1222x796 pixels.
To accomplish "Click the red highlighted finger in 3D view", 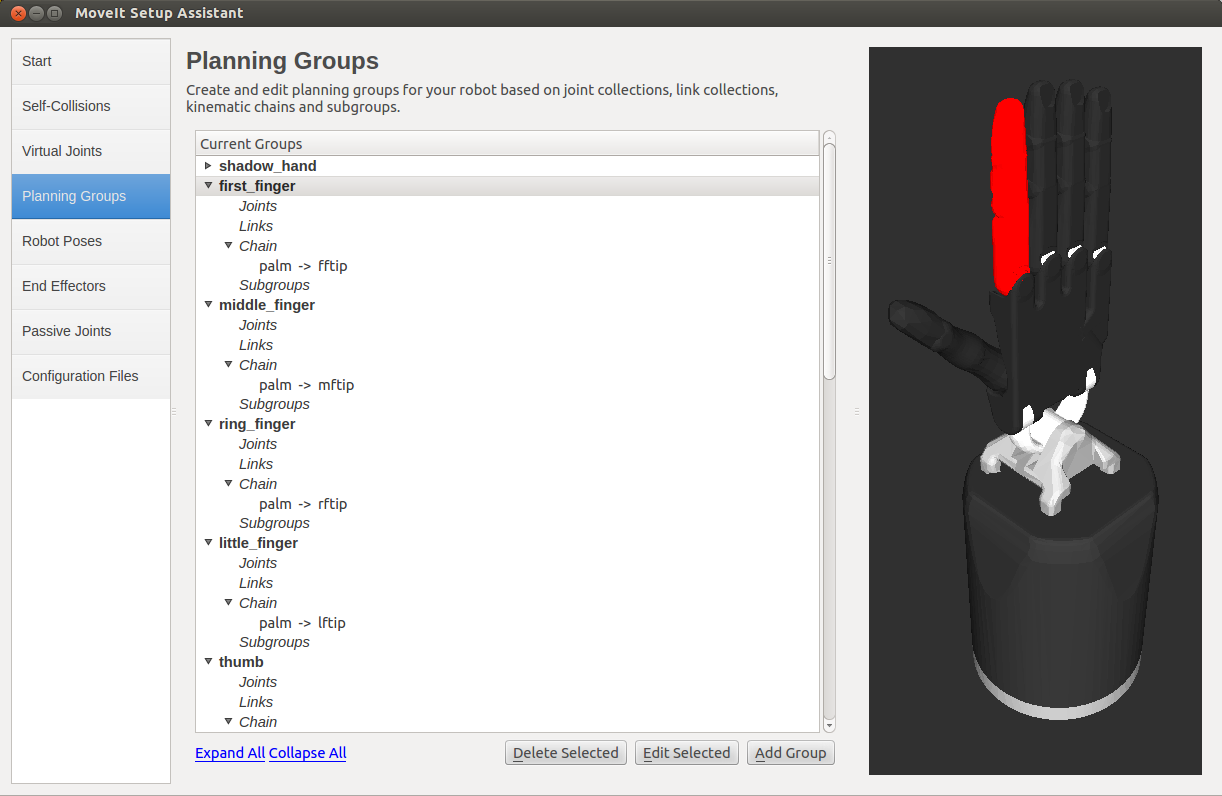I will [x=1009, y=195].
